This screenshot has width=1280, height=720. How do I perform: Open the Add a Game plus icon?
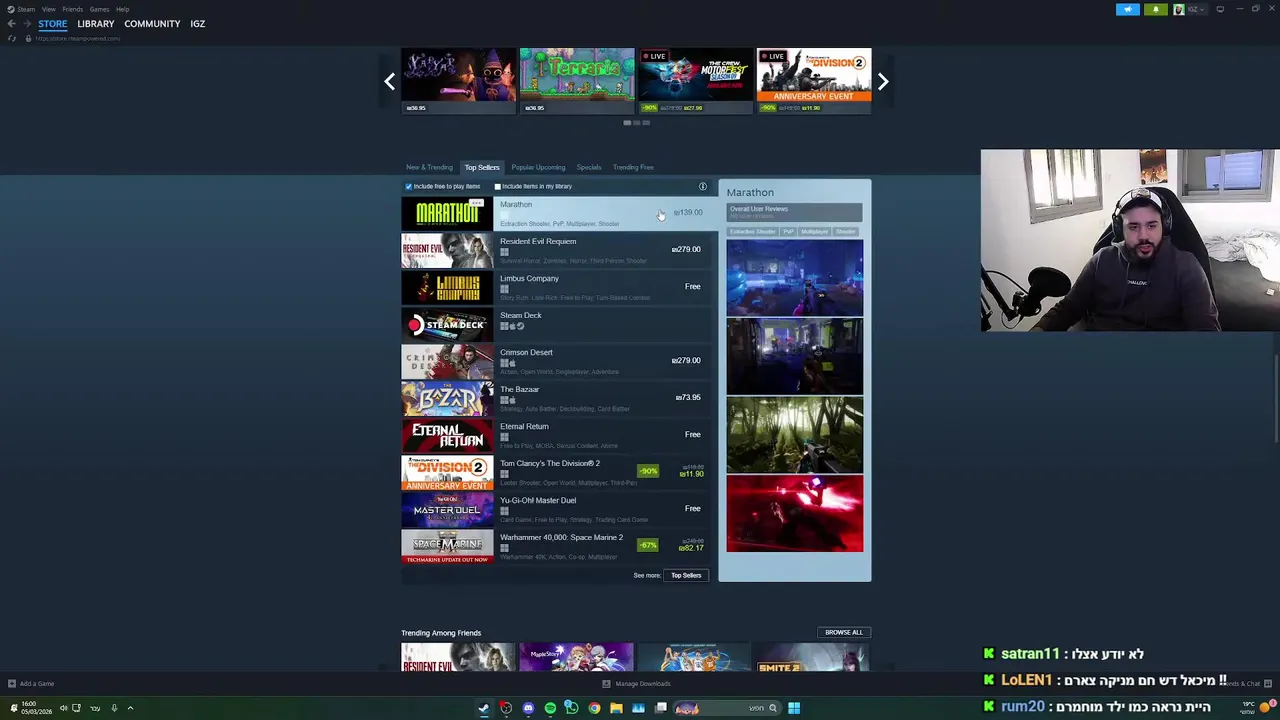(12, 684)
